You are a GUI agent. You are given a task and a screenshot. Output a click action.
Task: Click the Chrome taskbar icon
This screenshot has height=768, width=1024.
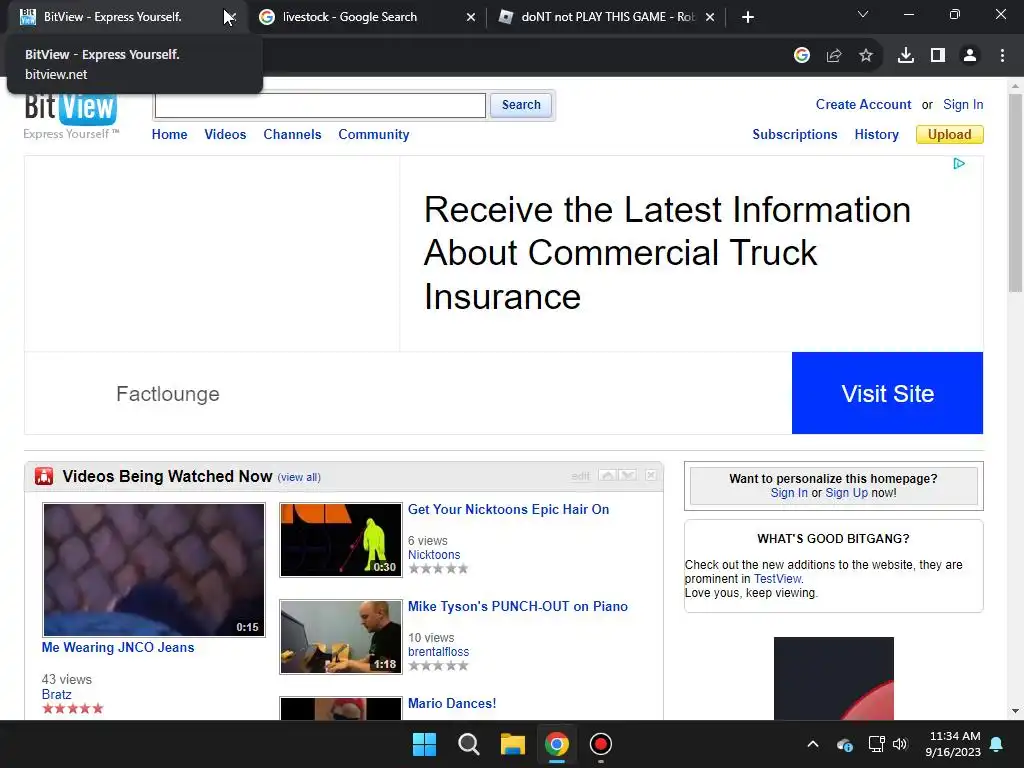click(x=556, y=744)
